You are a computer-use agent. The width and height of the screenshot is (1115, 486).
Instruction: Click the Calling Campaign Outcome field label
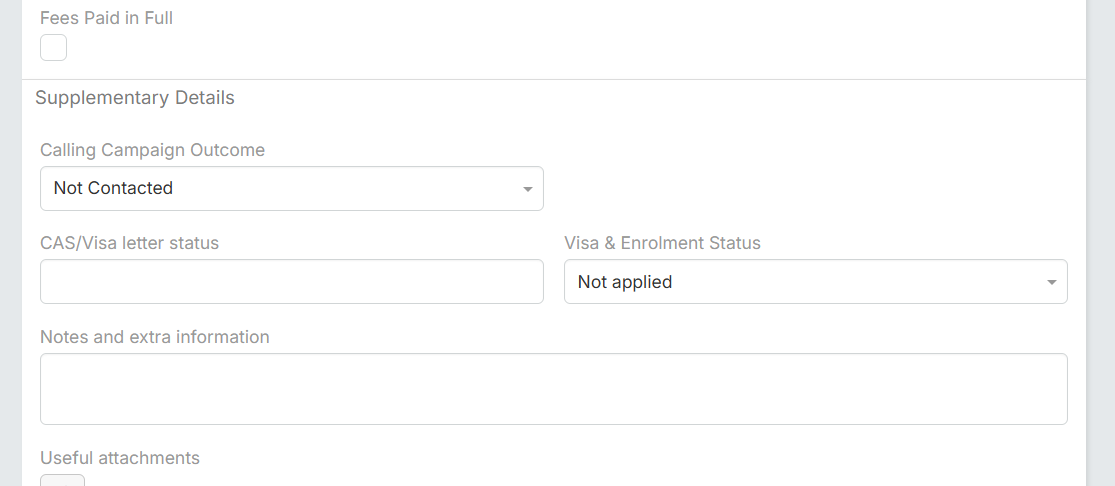point(152,150)
